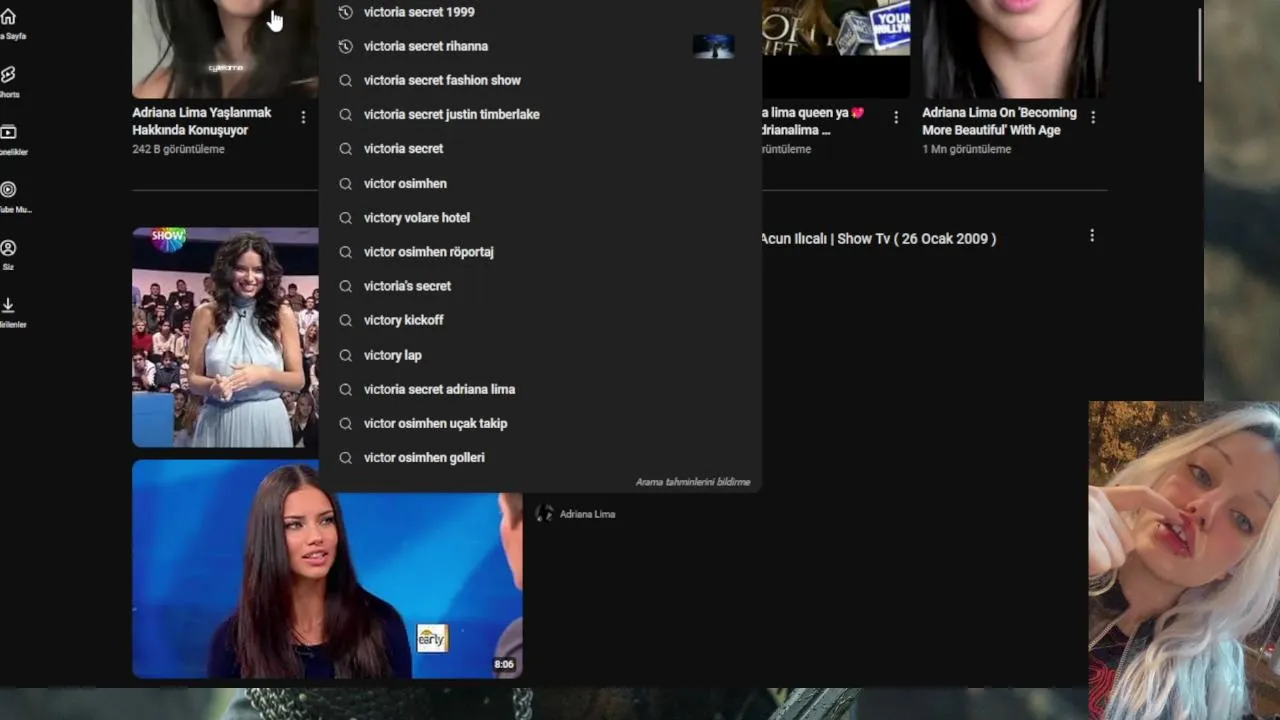Choose suggestion 'victory kickoff'
1280x720 pixels.
[x=540, y=320]
